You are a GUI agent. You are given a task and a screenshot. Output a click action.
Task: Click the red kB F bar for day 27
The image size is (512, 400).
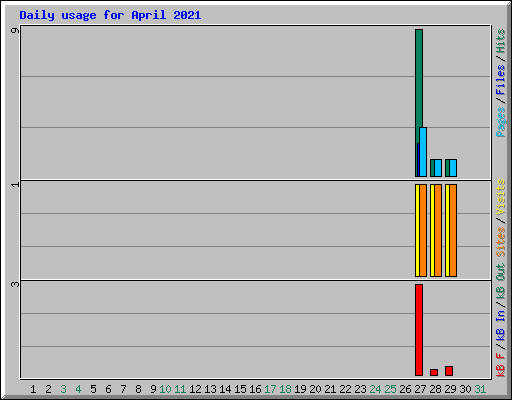419,330
